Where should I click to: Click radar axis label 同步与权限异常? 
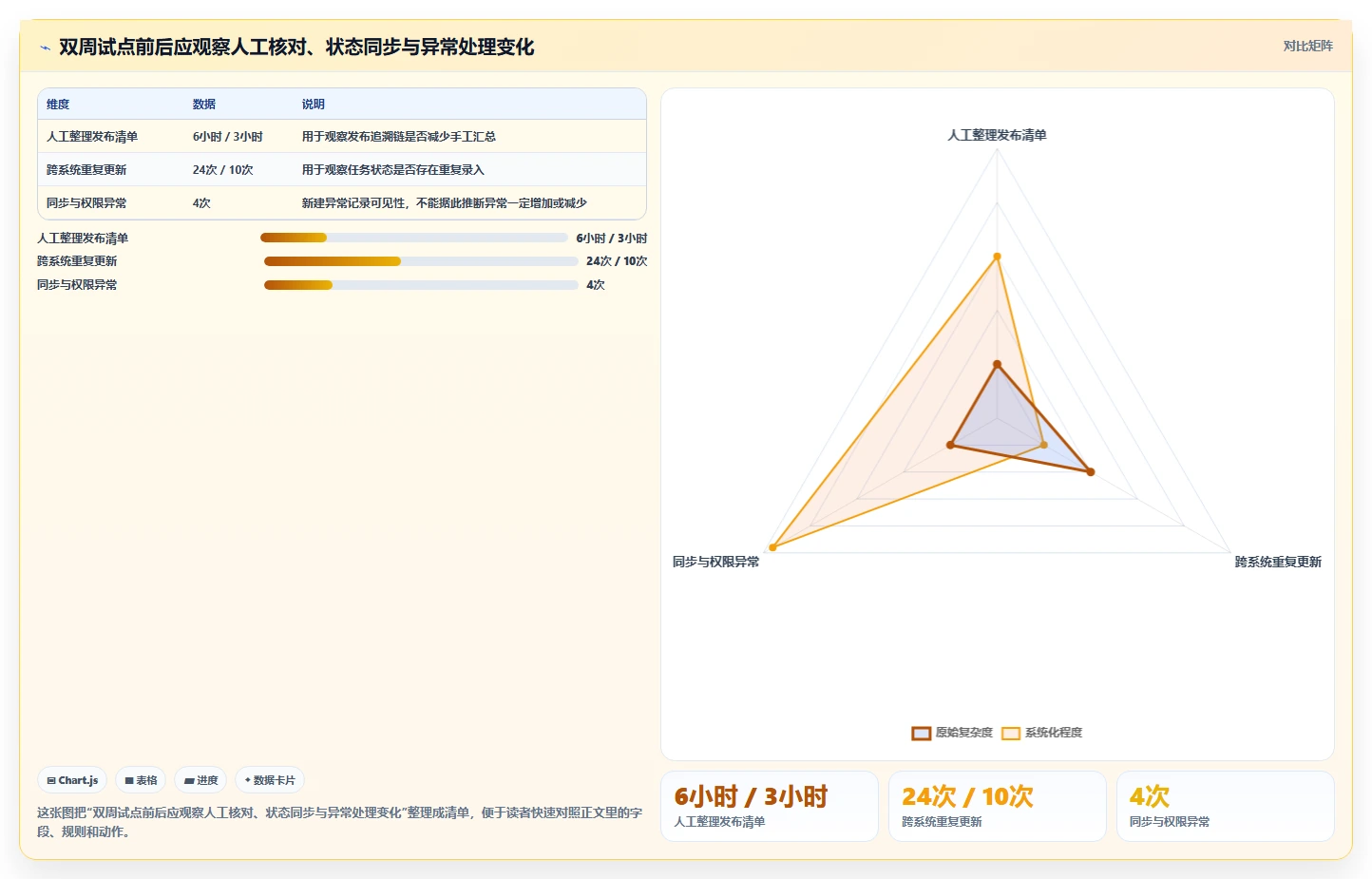[716, 562]
